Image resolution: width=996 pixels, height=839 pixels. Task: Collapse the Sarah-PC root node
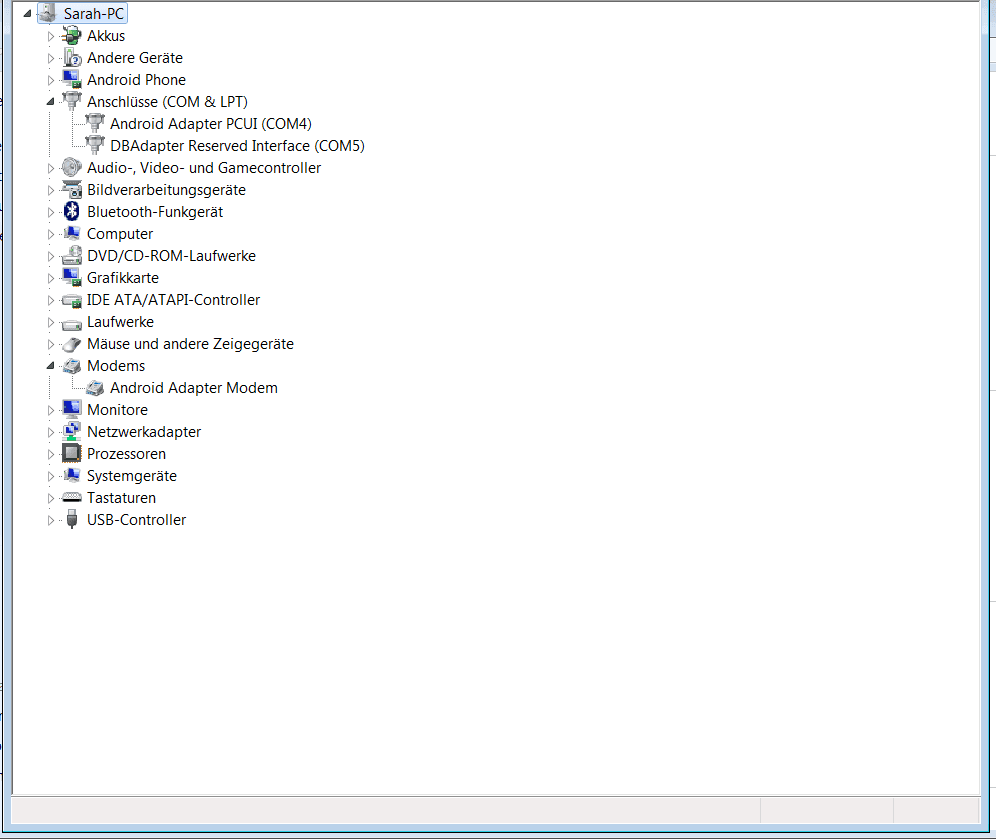(27, 13)
